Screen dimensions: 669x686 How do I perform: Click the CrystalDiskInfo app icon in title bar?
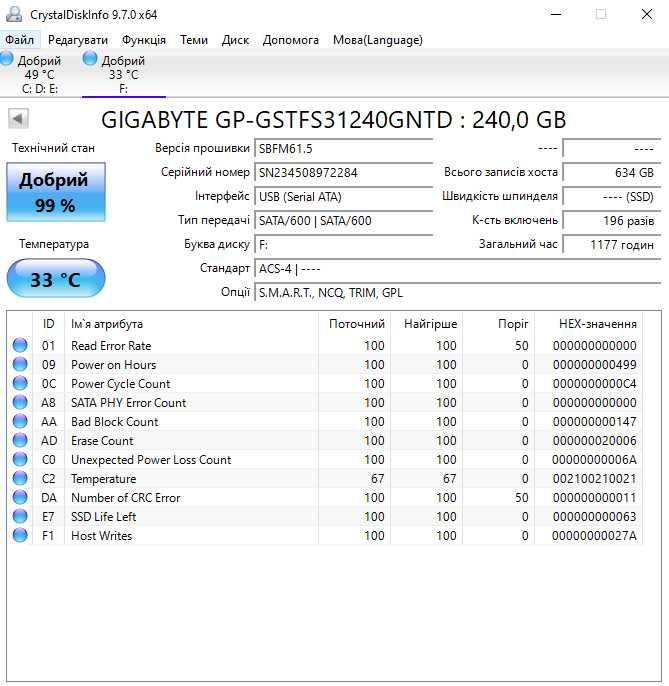click(14, 14)
